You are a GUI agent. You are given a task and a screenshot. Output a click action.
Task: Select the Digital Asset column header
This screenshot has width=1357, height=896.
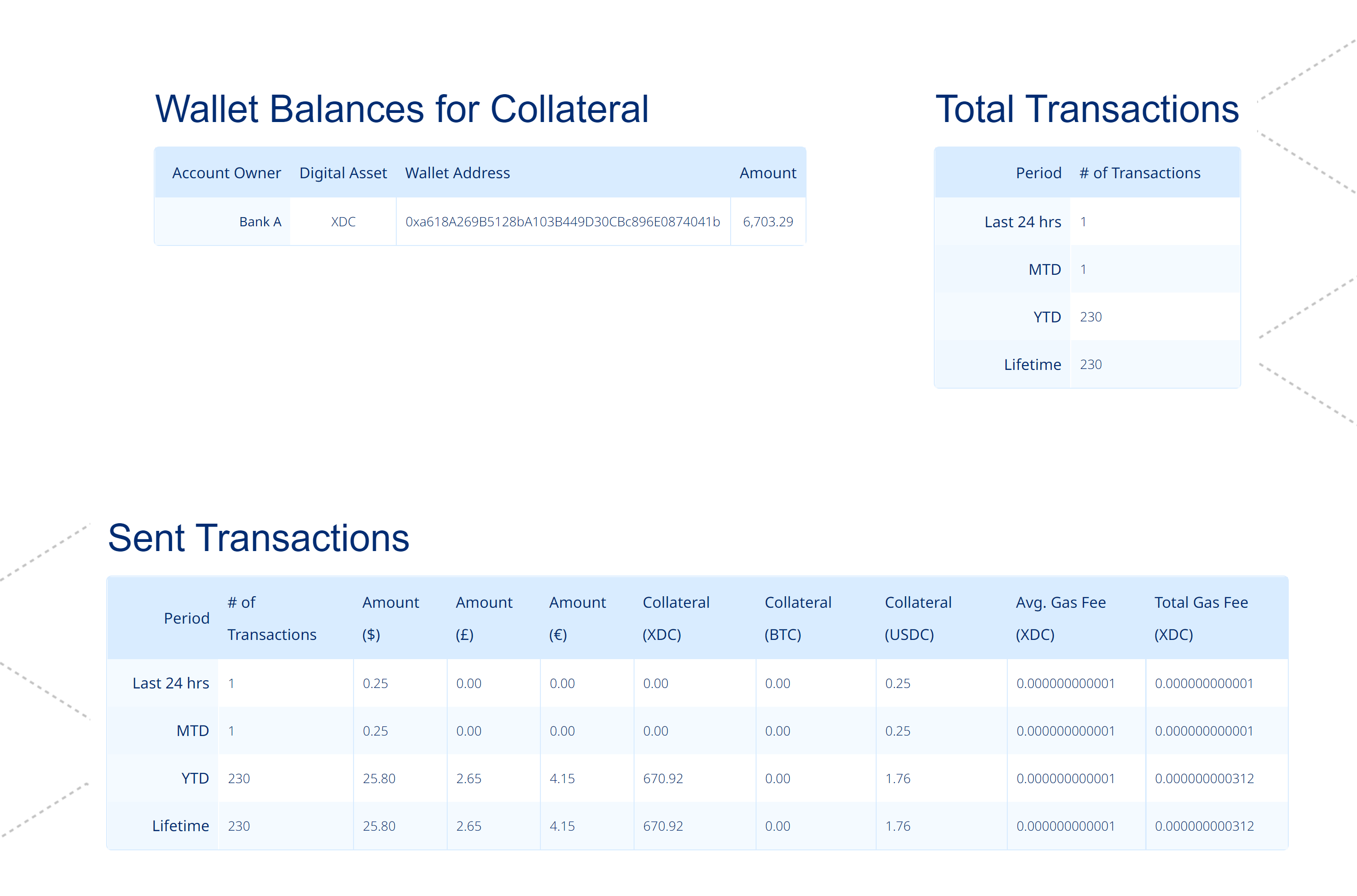click(343, 172)
